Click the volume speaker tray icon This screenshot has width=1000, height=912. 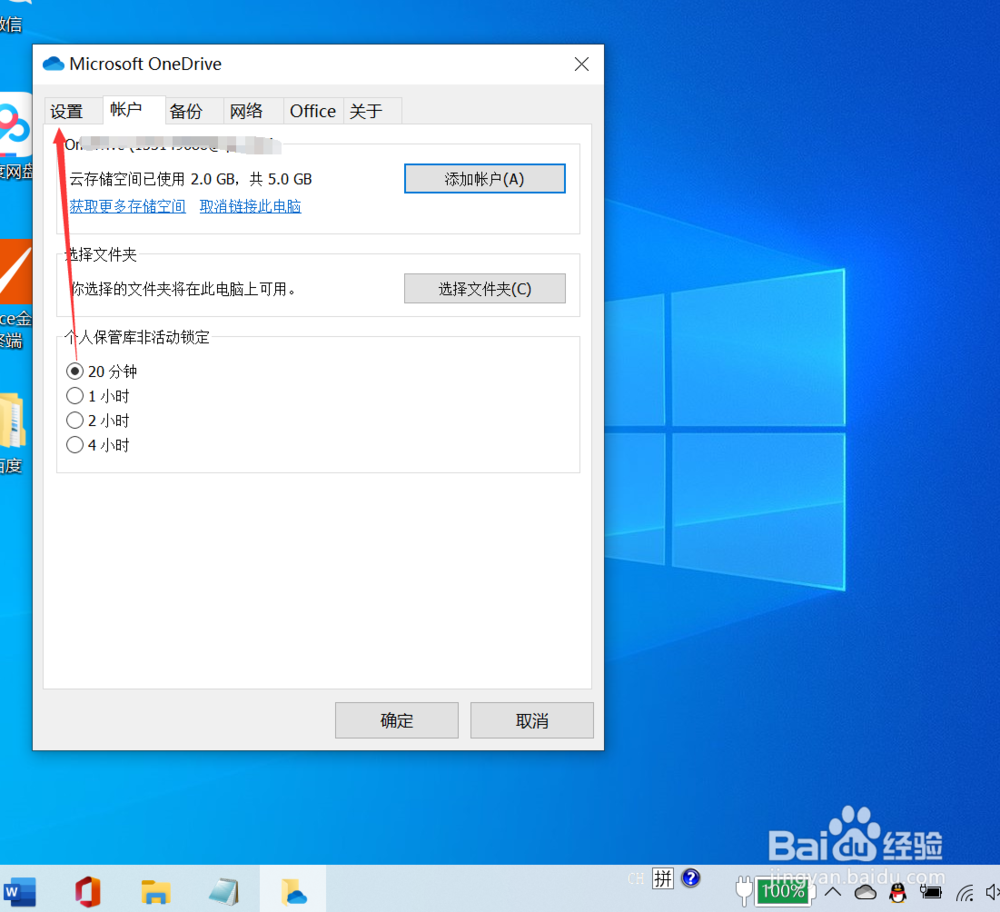[x=992, y=892]
